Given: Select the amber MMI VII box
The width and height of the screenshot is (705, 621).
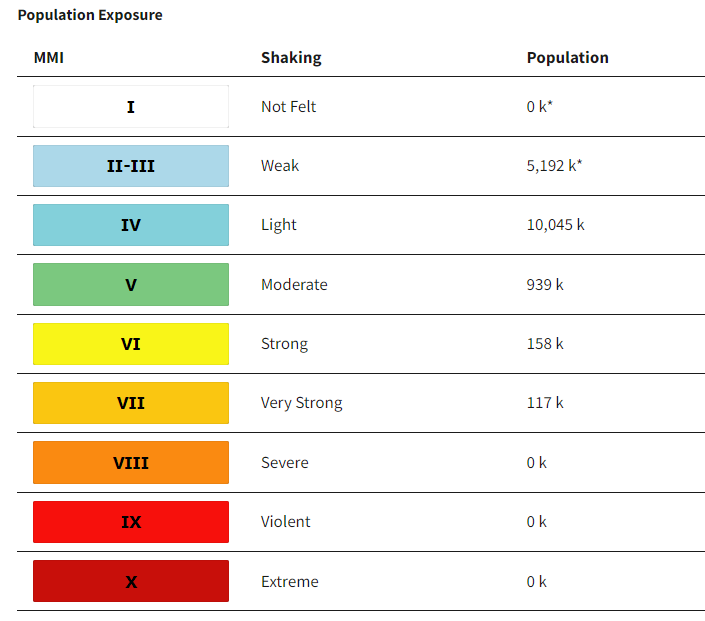Looking at the screenshot, I should click(x=131, y=403).
